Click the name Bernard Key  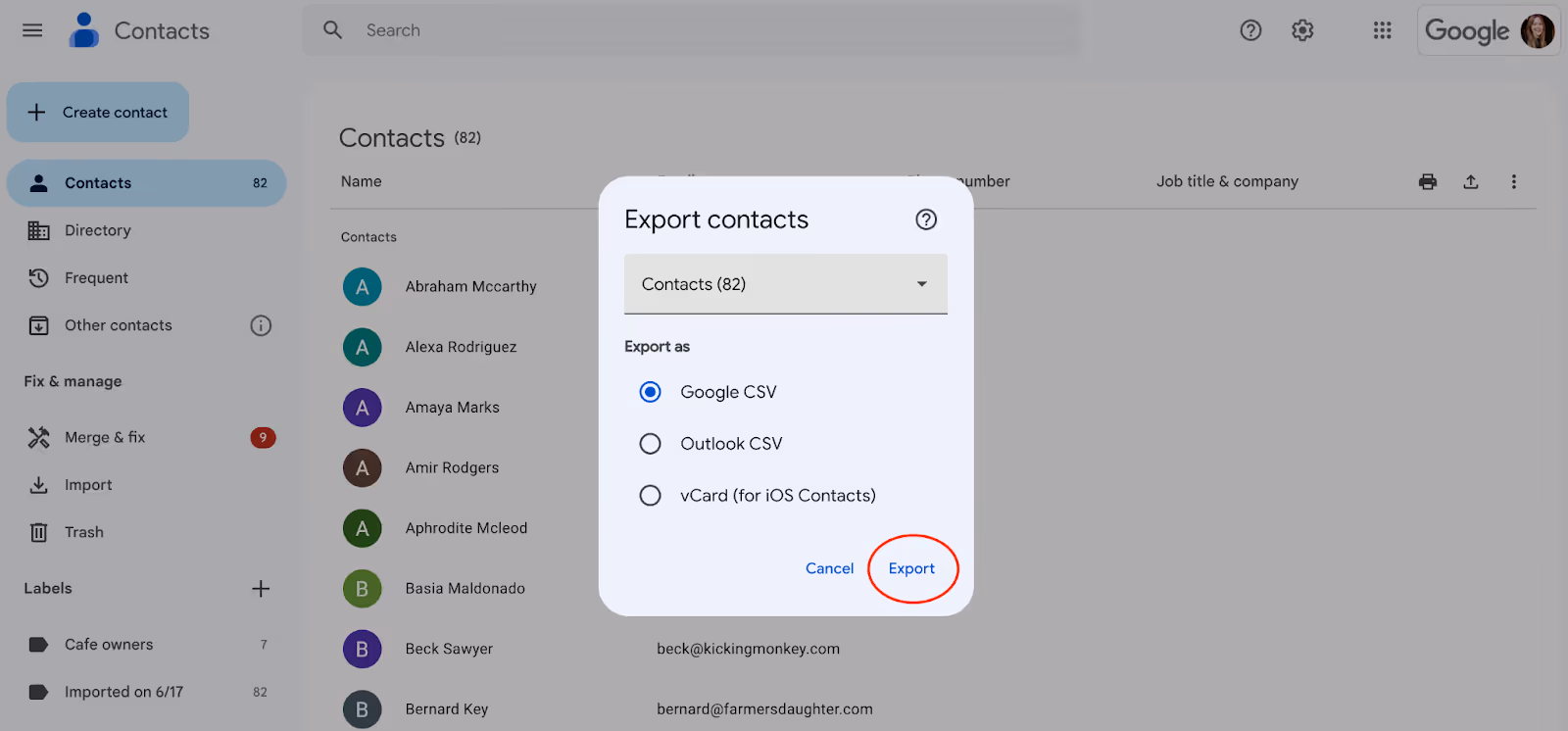pyautogui.click(x=447, y=709)
